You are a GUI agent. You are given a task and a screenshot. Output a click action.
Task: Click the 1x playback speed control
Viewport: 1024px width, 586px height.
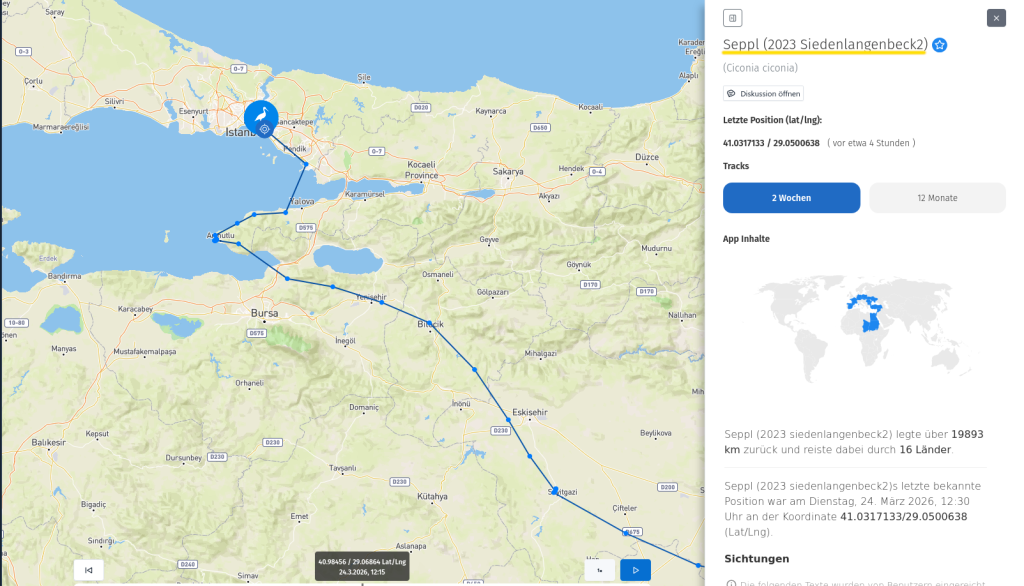coord(600,569)
